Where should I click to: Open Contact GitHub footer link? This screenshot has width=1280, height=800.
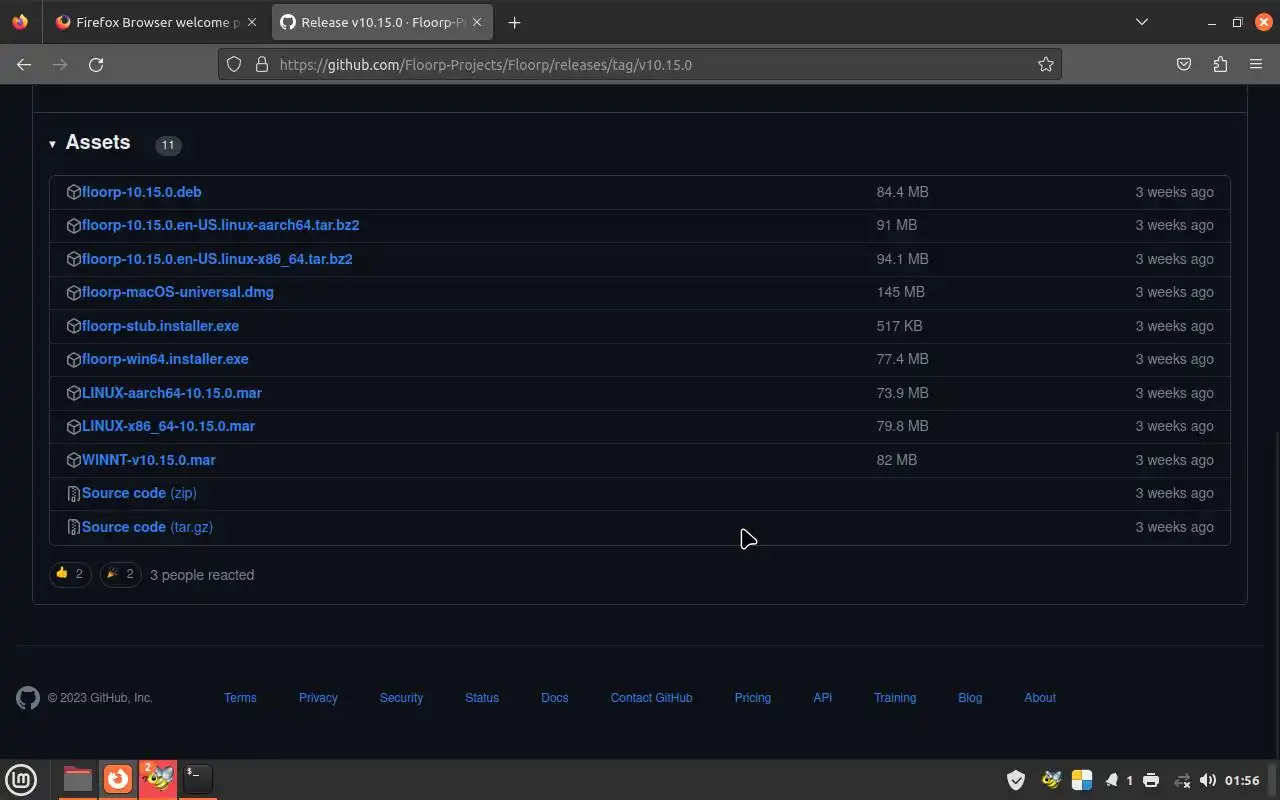pos(651,698)
